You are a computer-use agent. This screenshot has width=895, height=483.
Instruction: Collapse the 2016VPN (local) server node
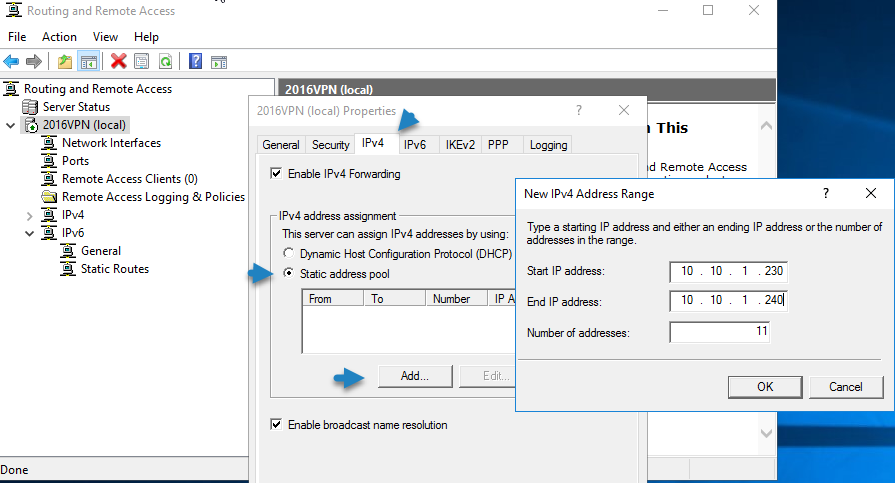(x=10, y=125)
